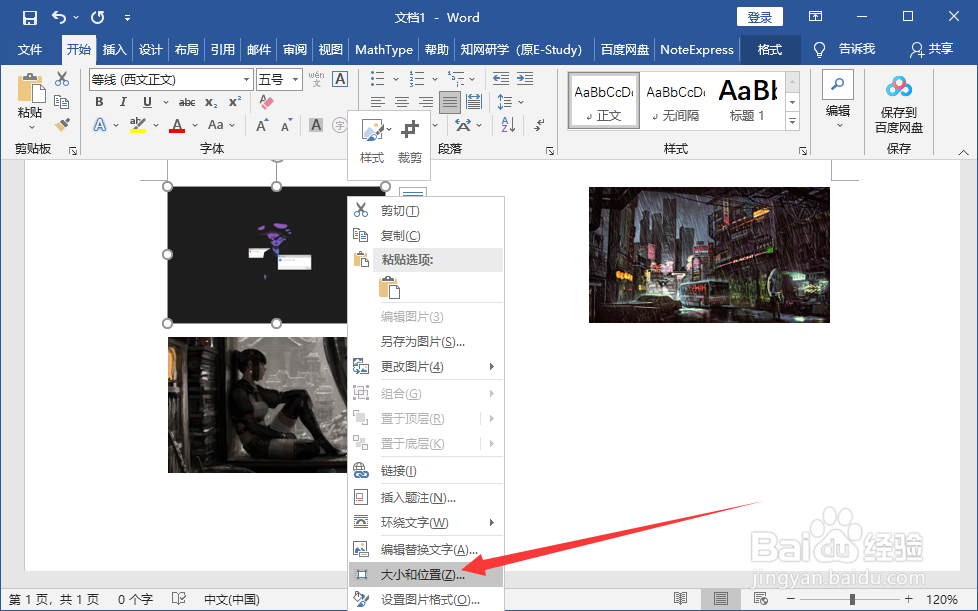
Task: Click the Sort A-Z icon
Action: 508,125
